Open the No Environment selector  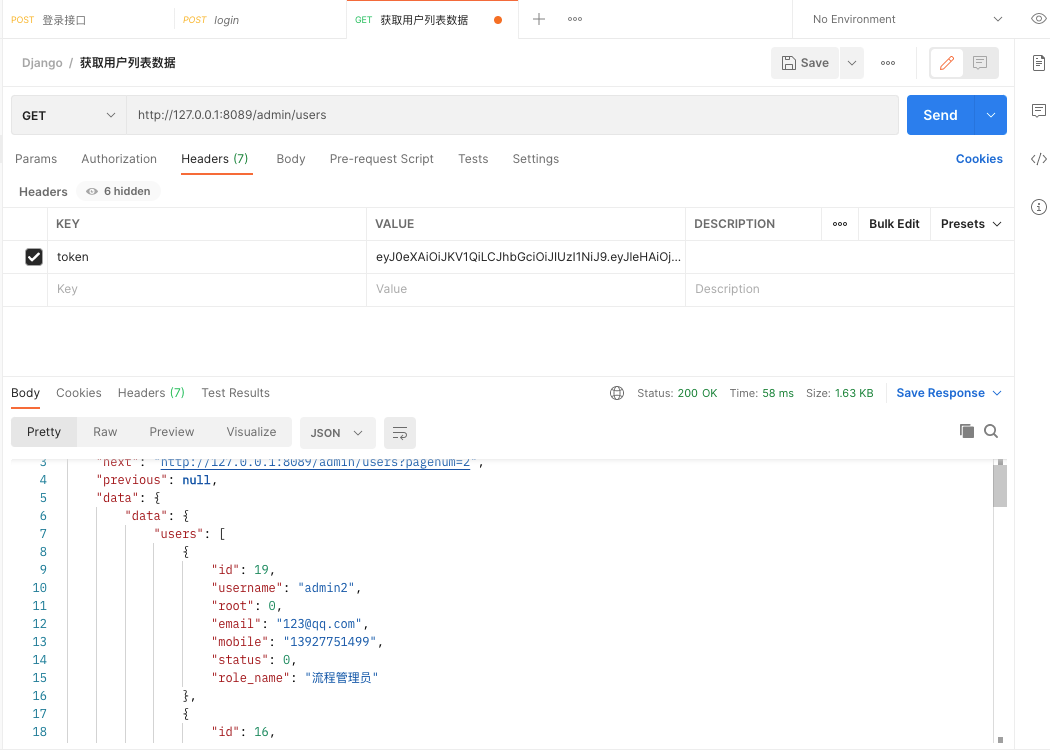[x=907, y=19]
